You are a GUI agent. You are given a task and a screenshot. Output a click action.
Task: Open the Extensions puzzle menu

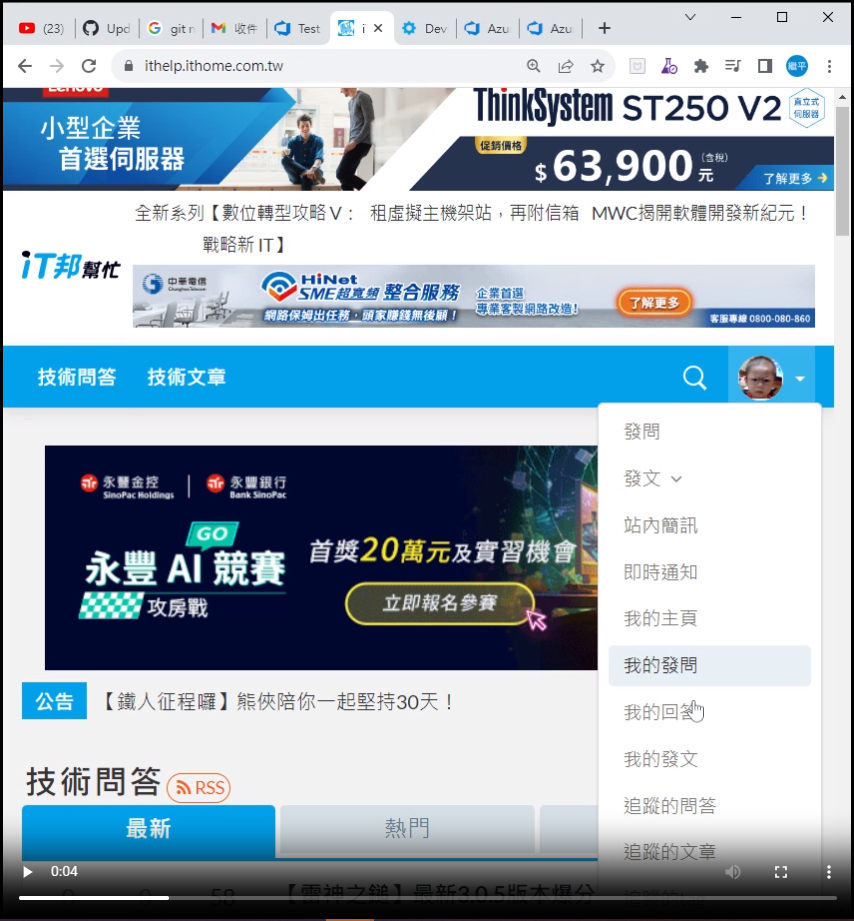[701, 66]
